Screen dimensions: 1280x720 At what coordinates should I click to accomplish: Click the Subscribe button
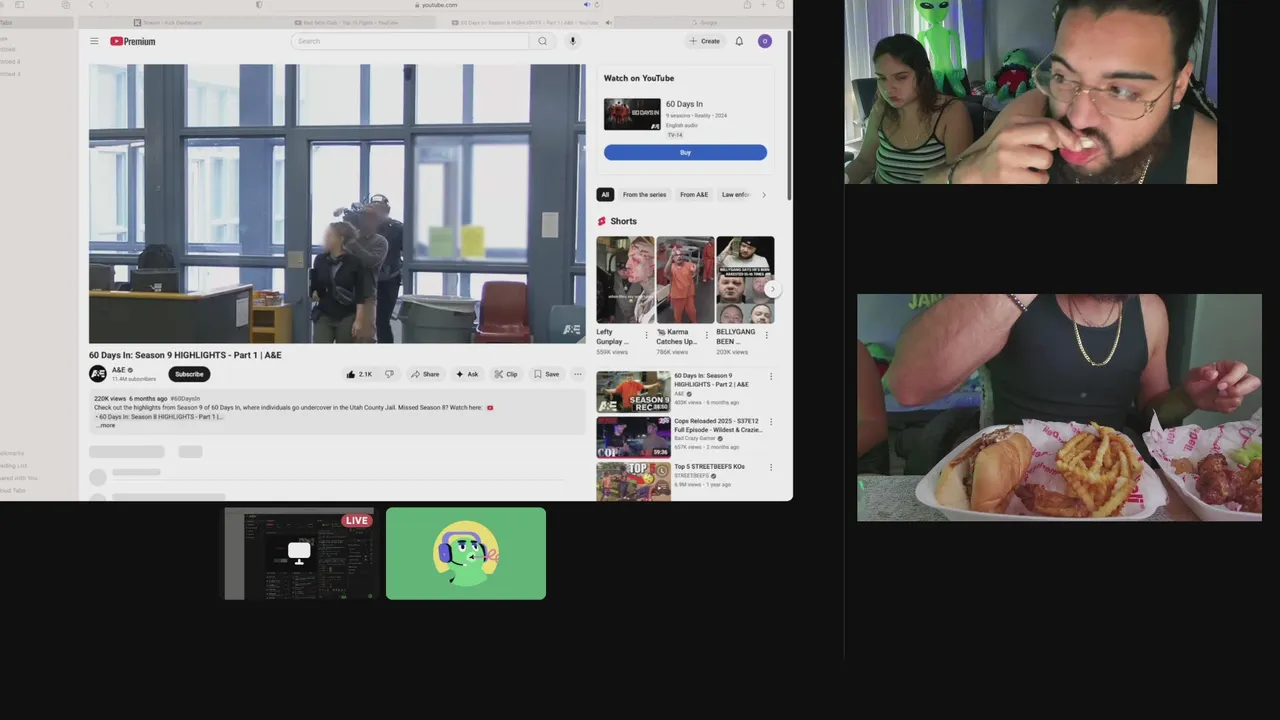pos(189,374)
